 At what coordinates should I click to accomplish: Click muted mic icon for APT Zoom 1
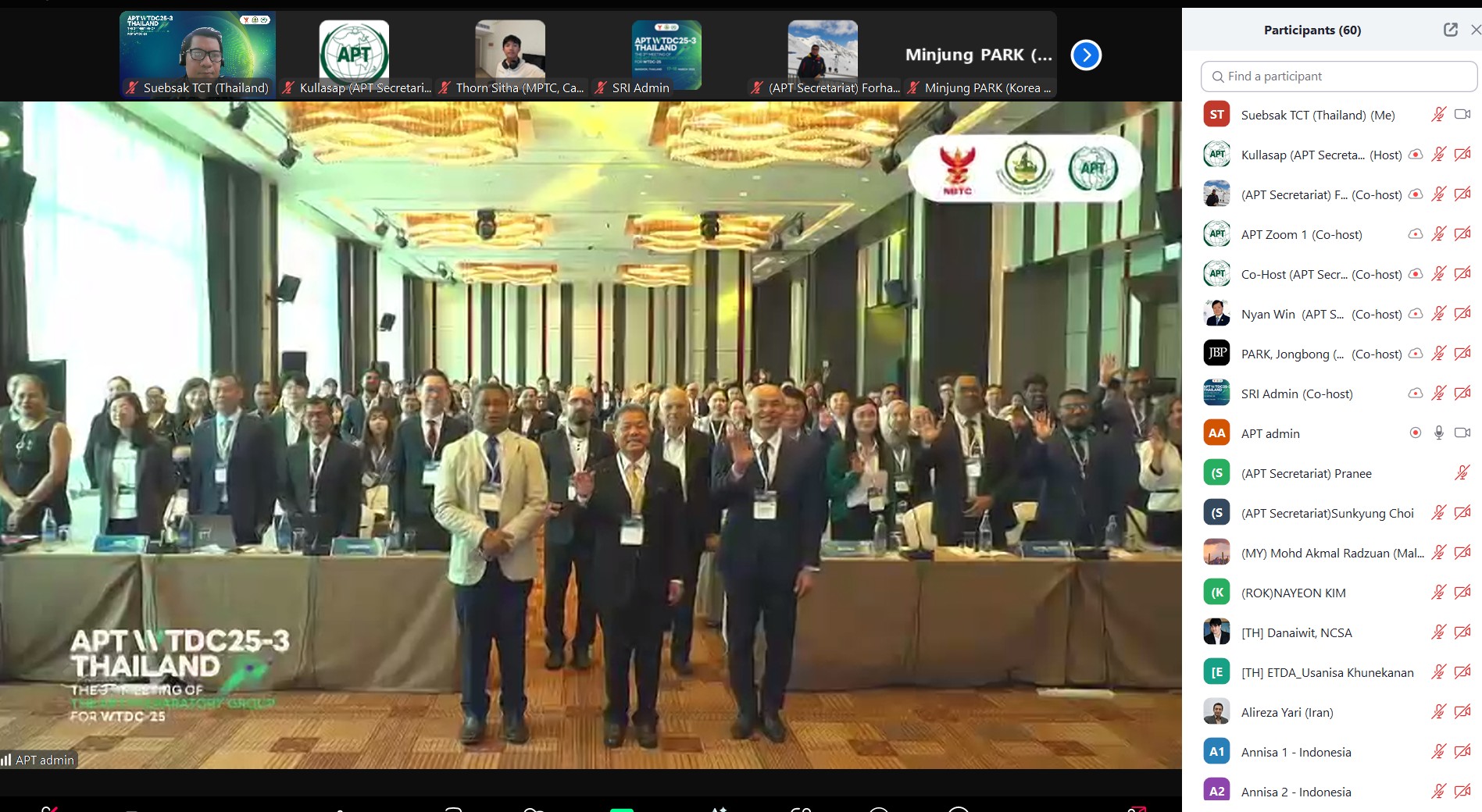1438,234
